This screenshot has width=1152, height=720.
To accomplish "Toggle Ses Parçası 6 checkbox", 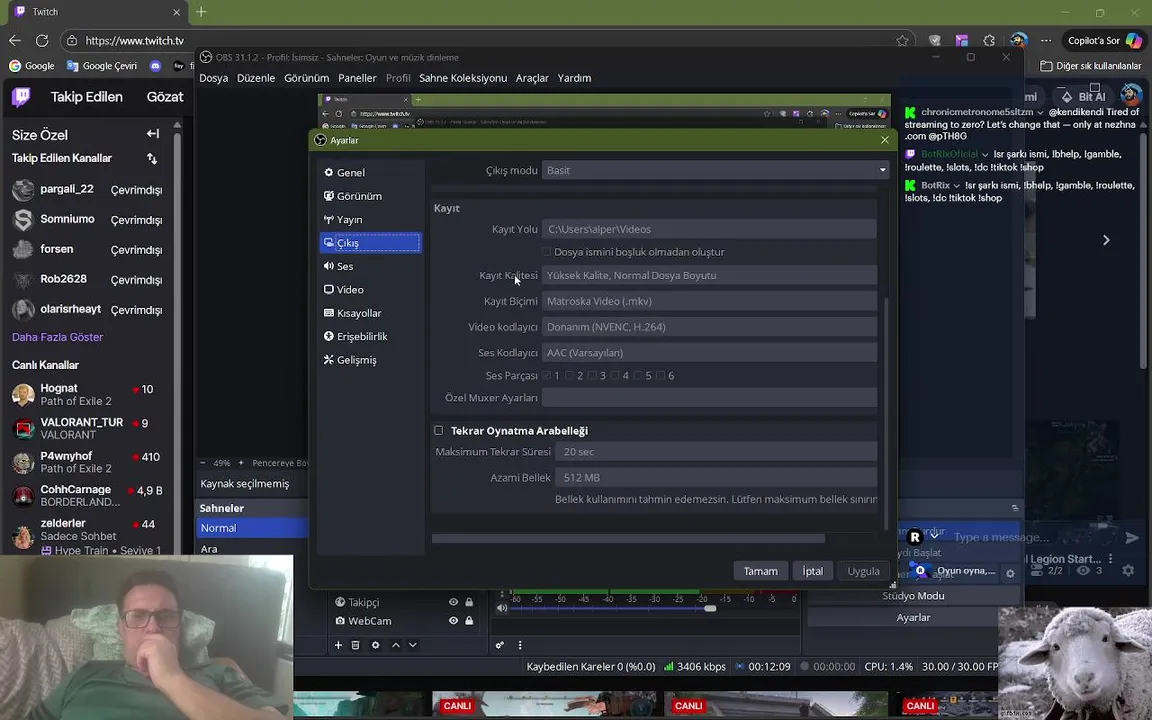I will [660, 375].
